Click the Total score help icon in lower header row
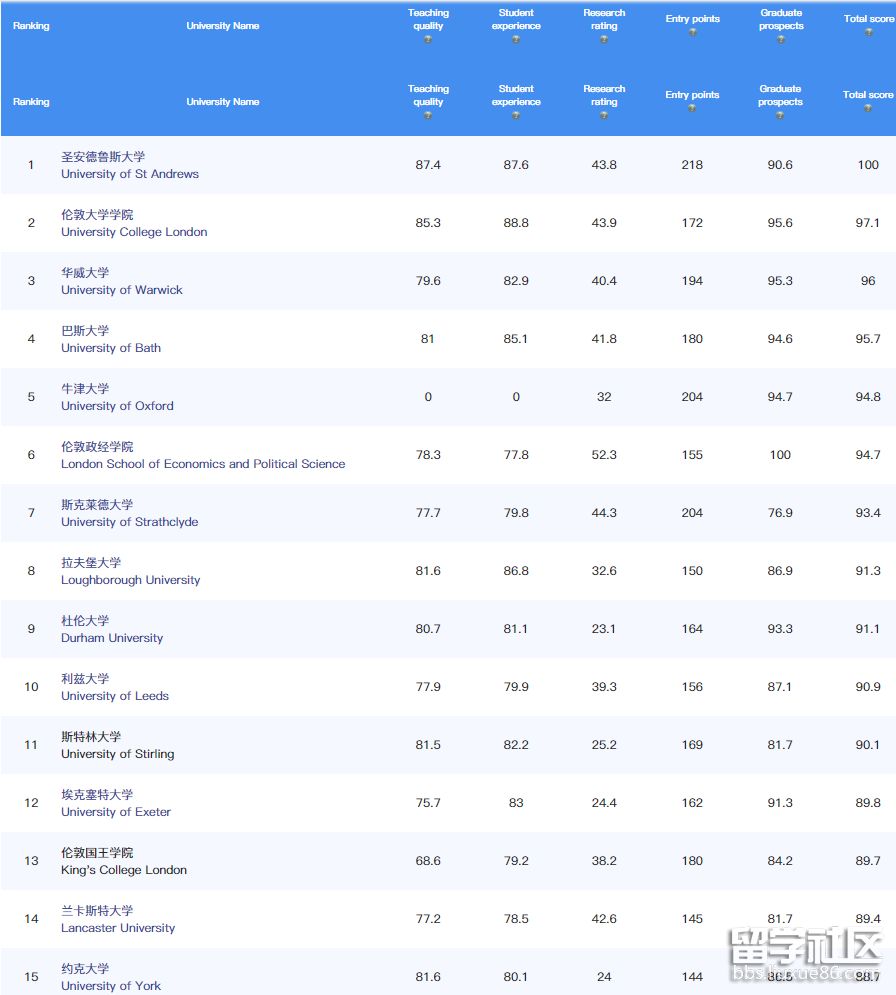The width and height of the screenshot is (896, 995). click(868, 108)
